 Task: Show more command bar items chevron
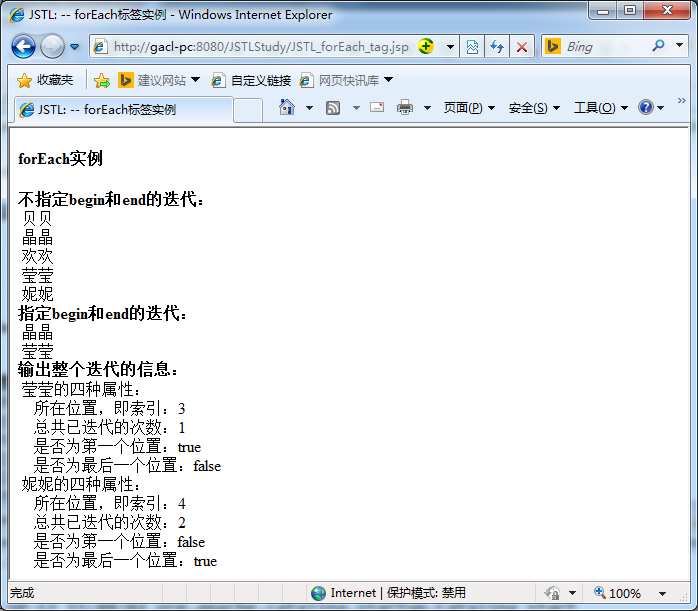pyautogui.click(x=682, y=101)
